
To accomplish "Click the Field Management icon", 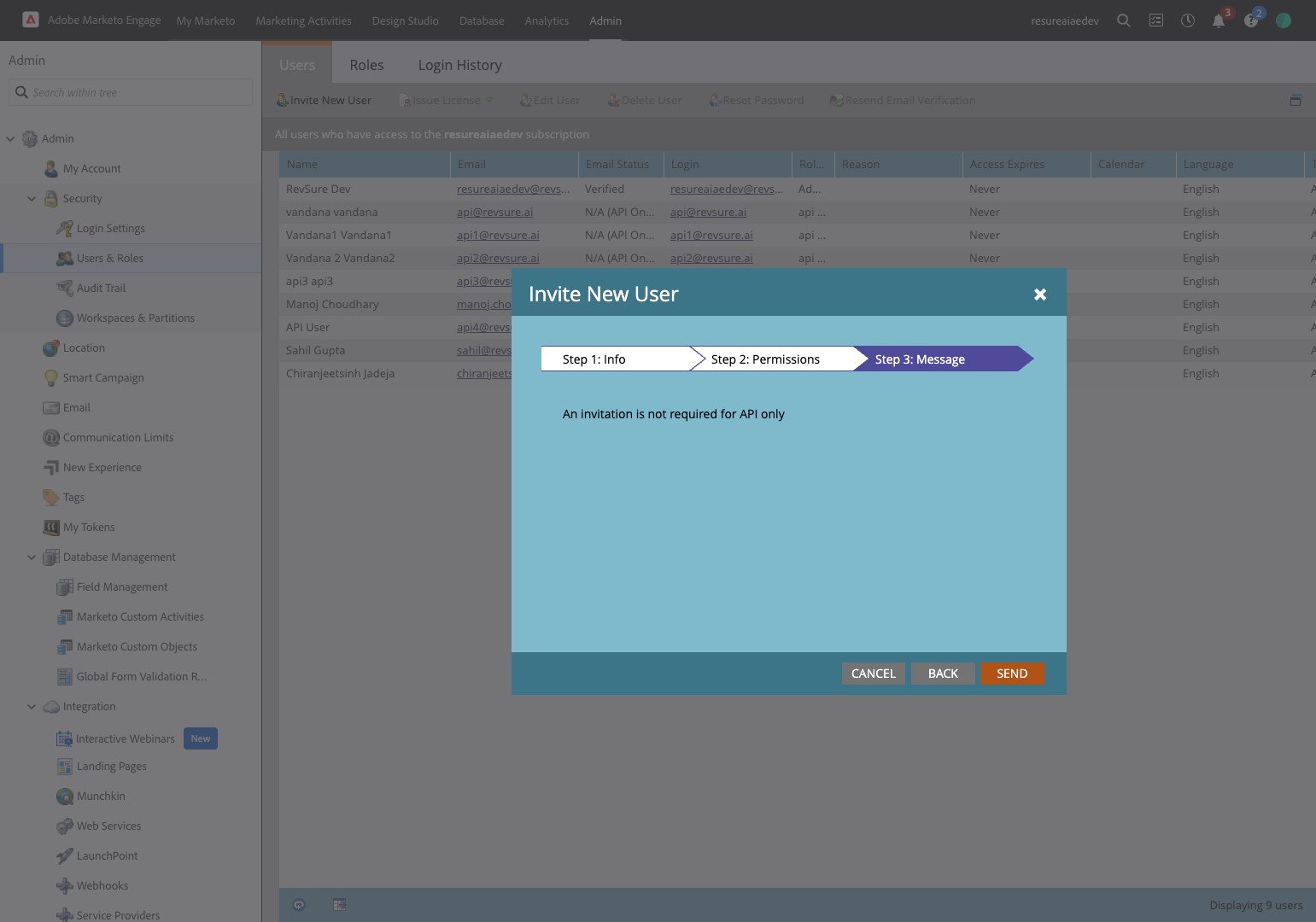I will [65, 586].
